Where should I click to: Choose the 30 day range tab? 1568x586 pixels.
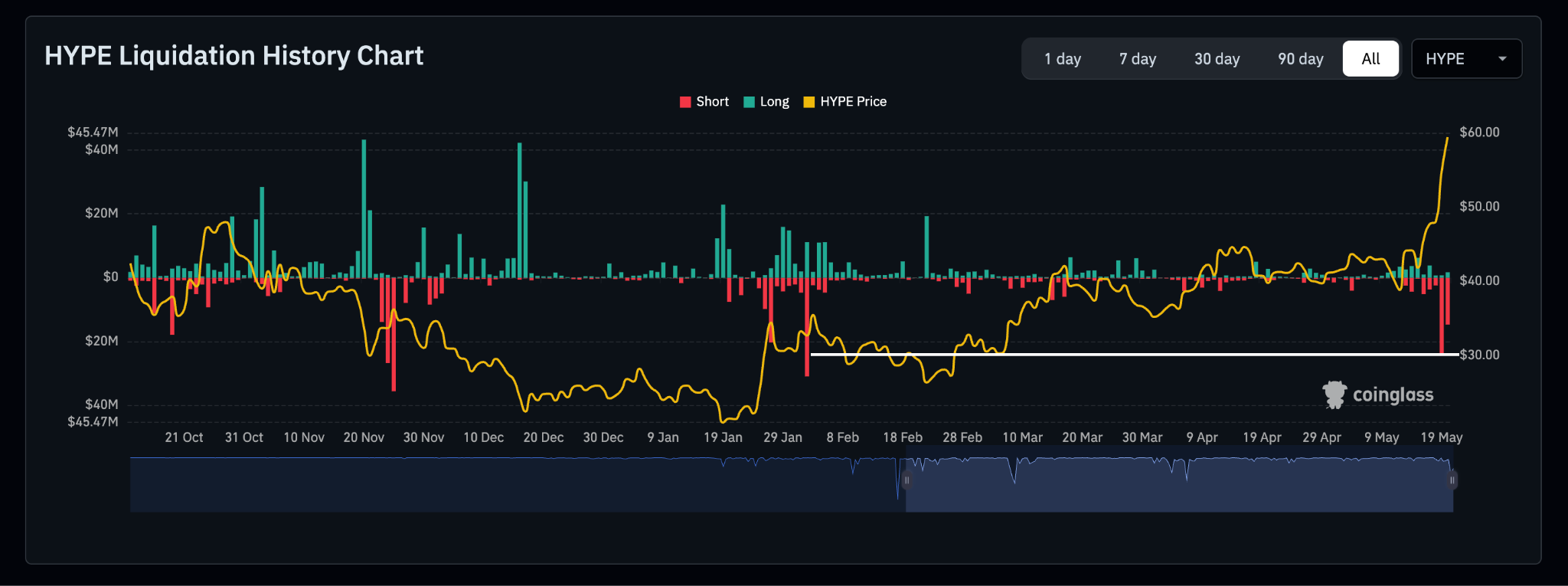pyautogui.click(x=1217, y=59)
